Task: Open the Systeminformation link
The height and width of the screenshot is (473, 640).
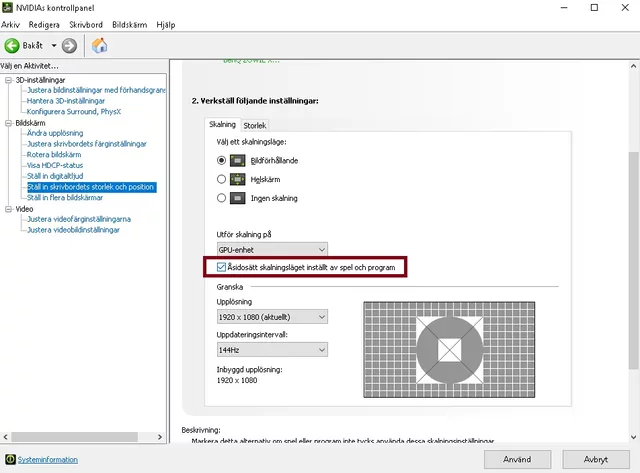Action: click(x=47, y=460)
